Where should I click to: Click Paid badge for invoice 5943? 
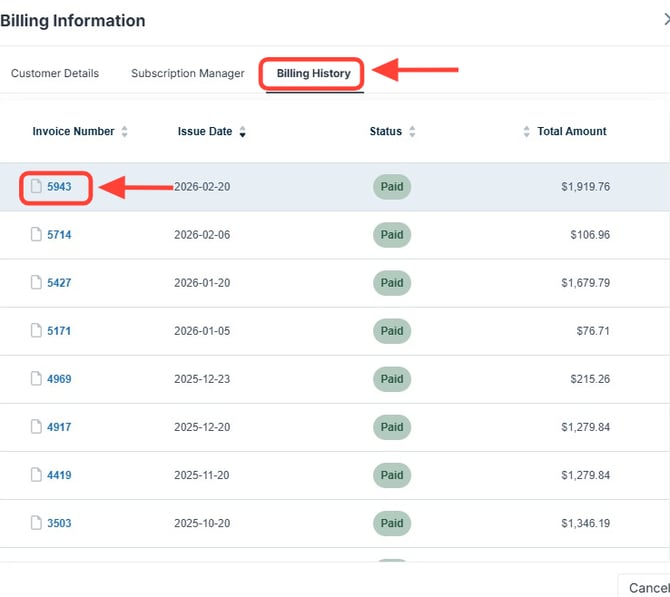pos(392,187)
